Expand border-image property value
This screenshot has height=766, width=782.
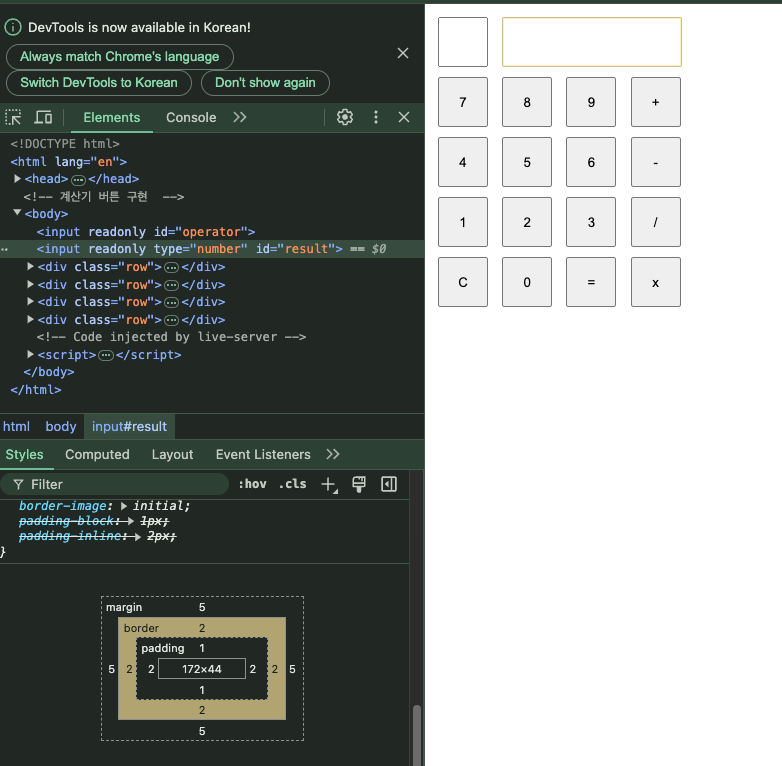[x=124, y=506]
